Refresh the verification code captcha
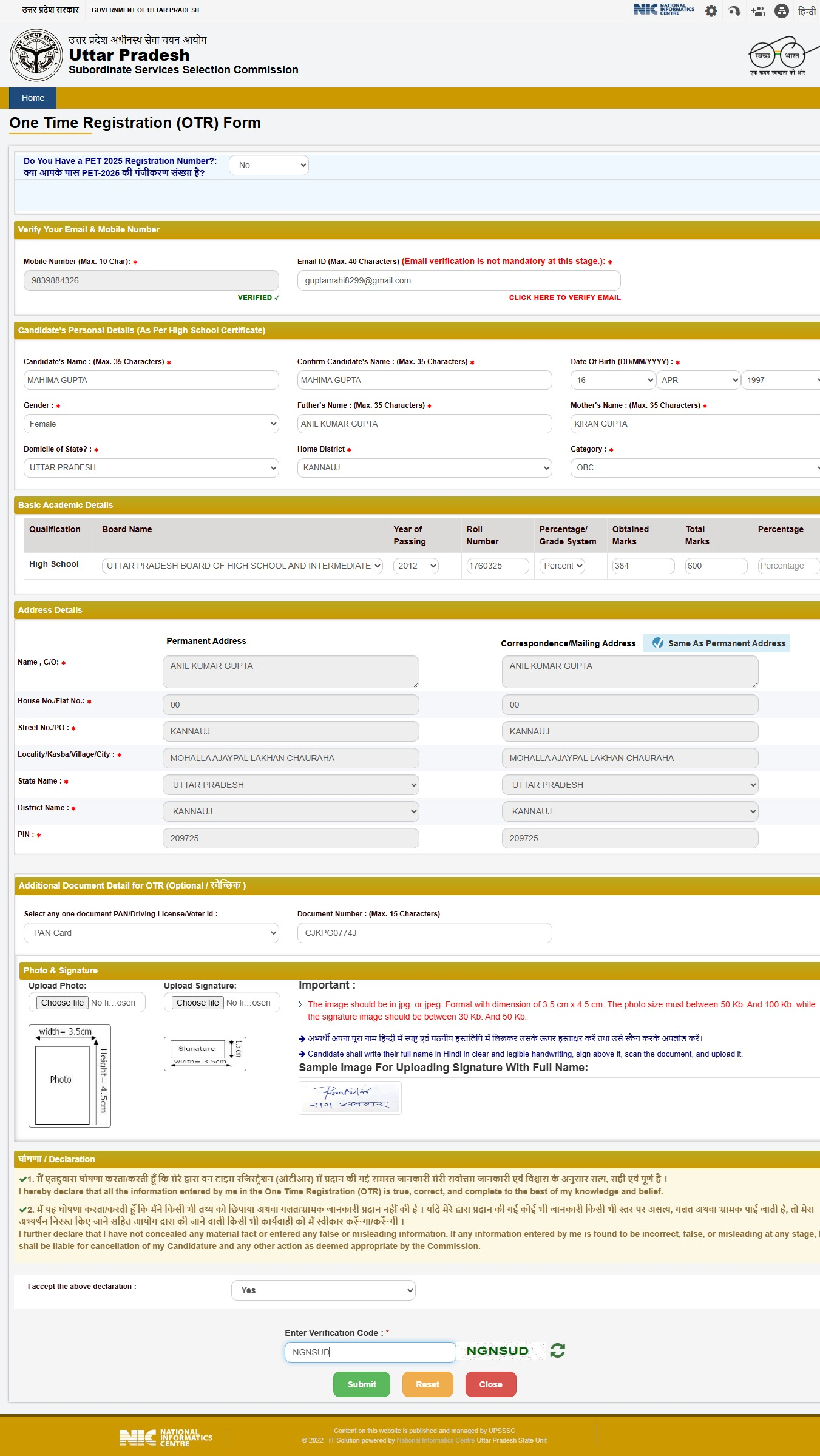Viewport: 820px width, 1456px height. [x=557, y=1350]
